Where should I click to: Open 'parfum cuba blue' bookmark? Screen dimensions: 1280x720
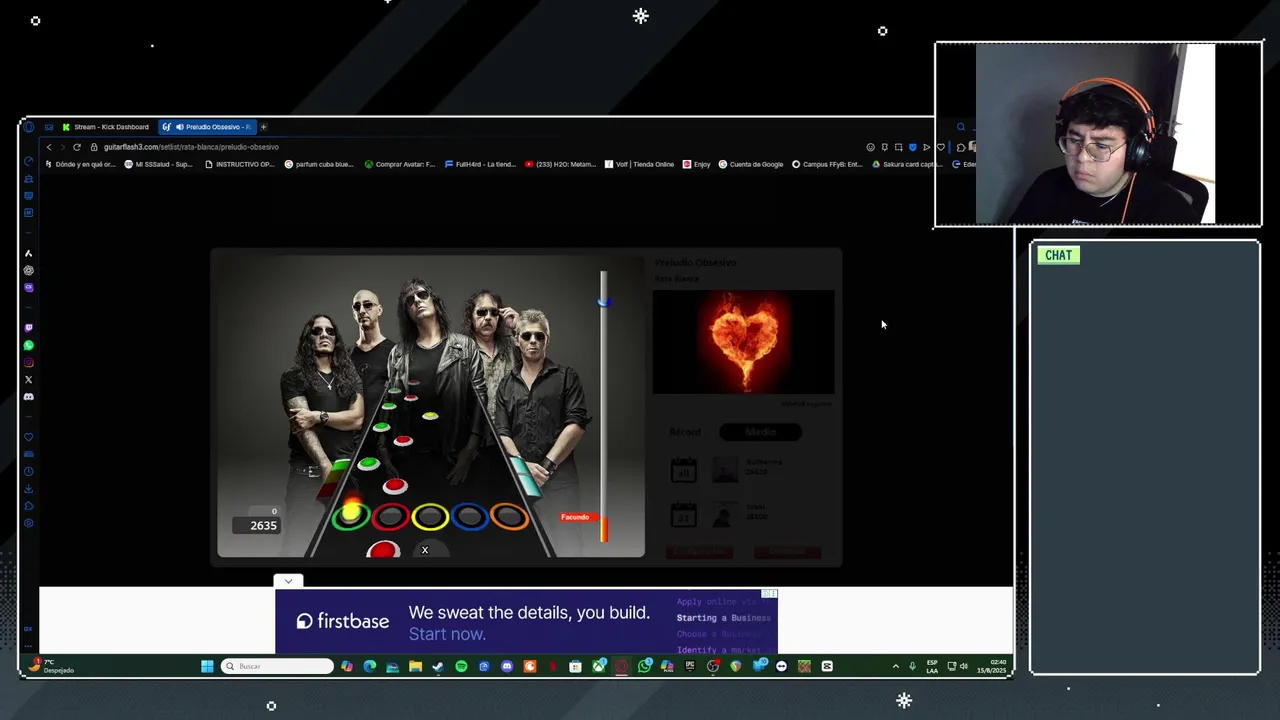tap(319, 164)
